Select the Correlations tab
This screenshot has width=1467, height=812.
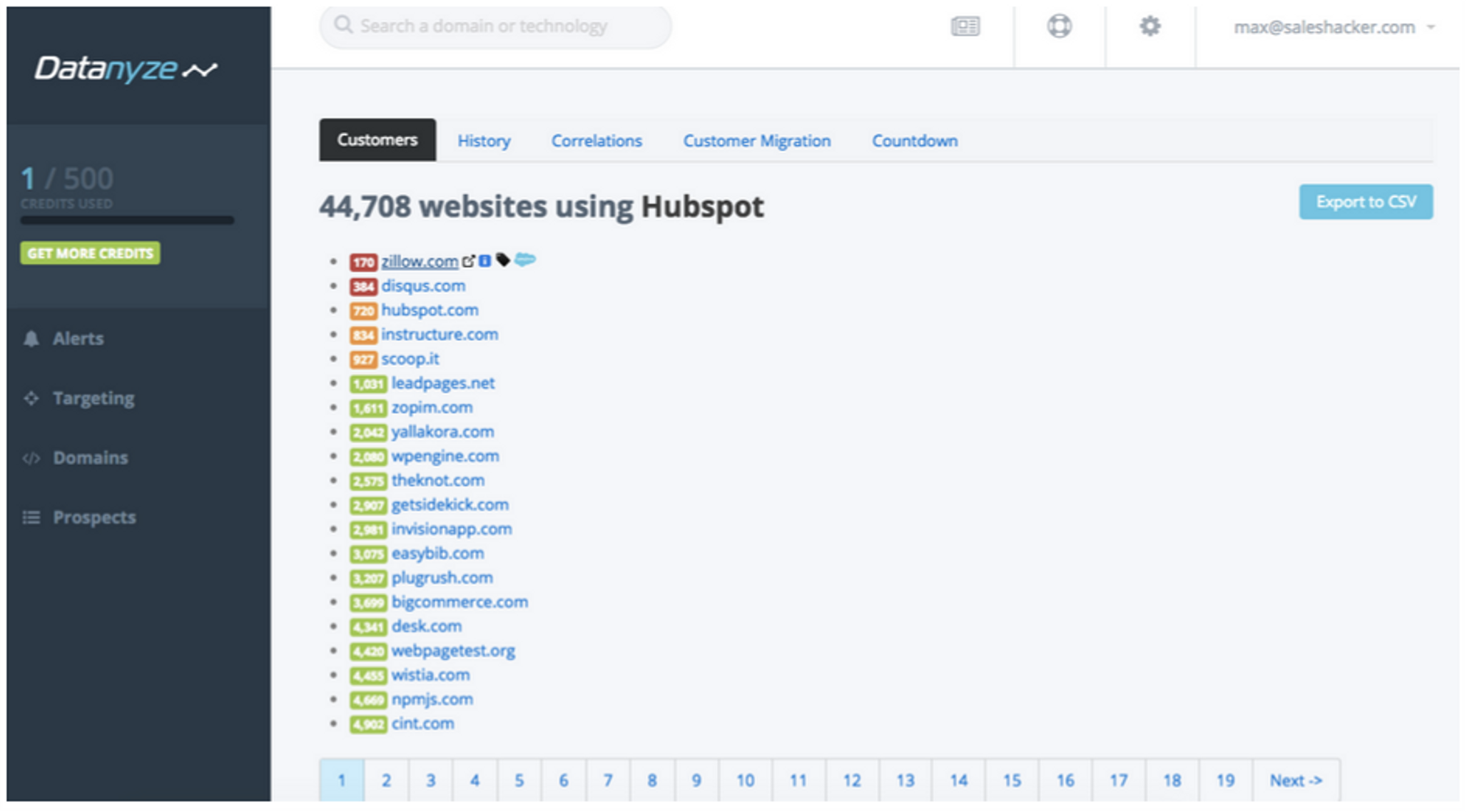pyautogui.click(x=596, y=141)
